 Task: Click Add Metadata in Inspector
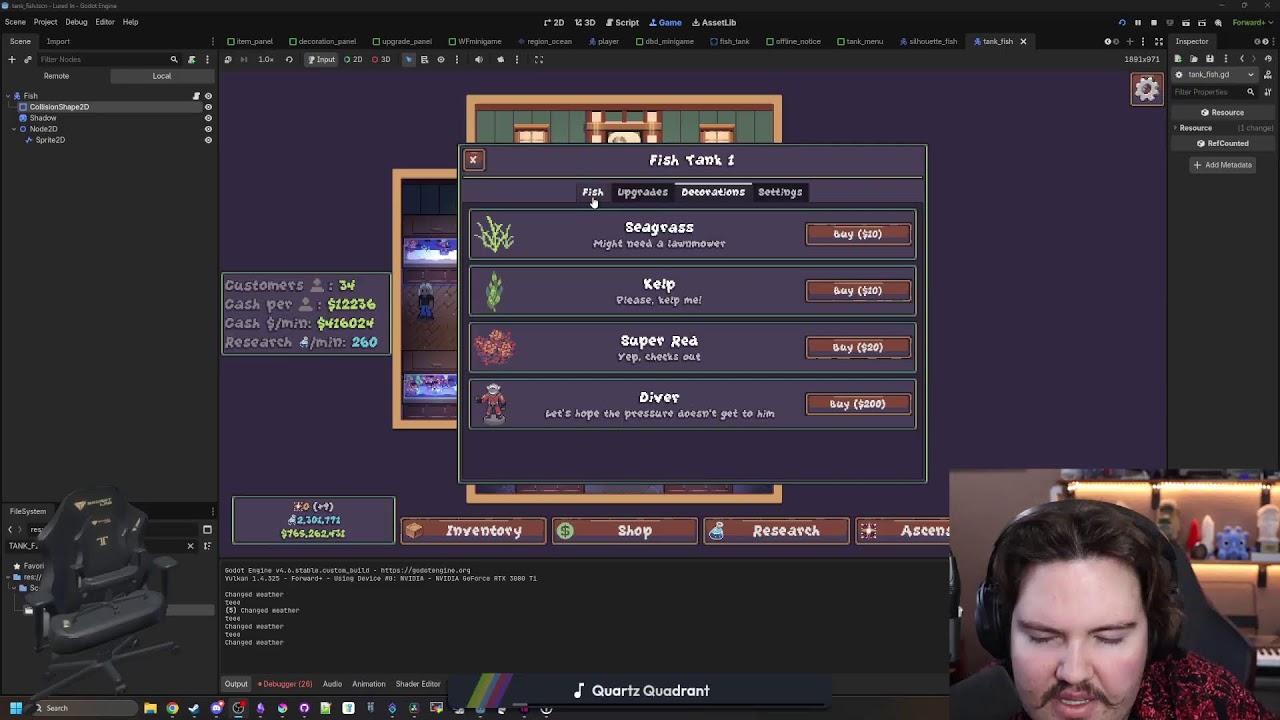1222,165
